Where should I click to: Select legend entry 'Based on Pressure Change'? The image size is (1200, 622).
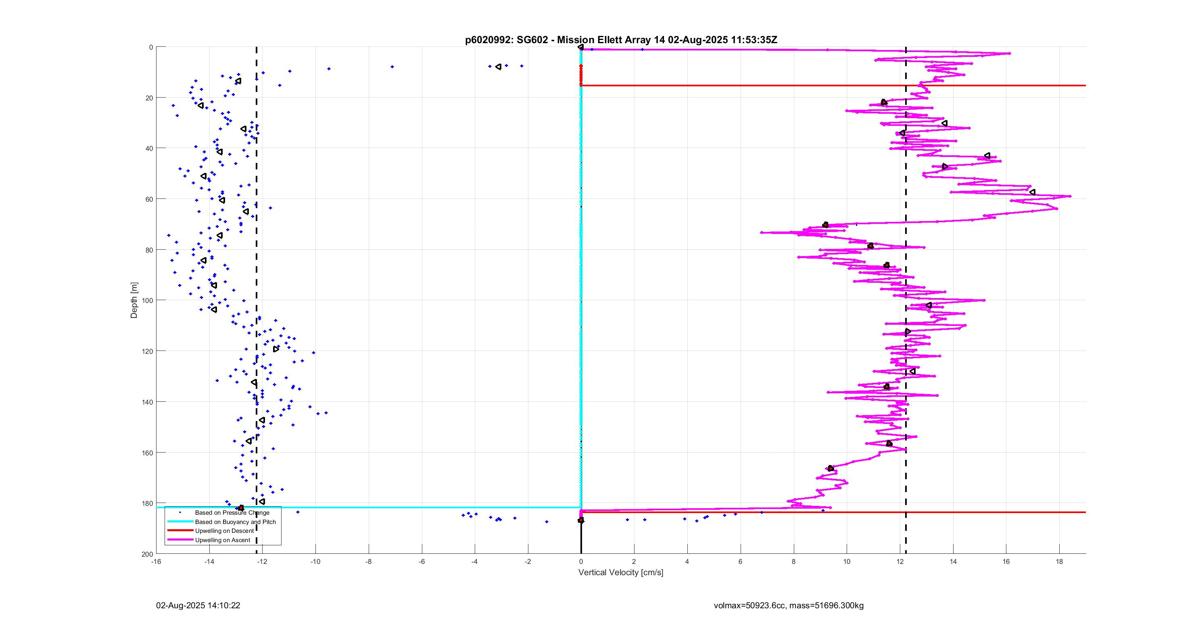point(232,512)
